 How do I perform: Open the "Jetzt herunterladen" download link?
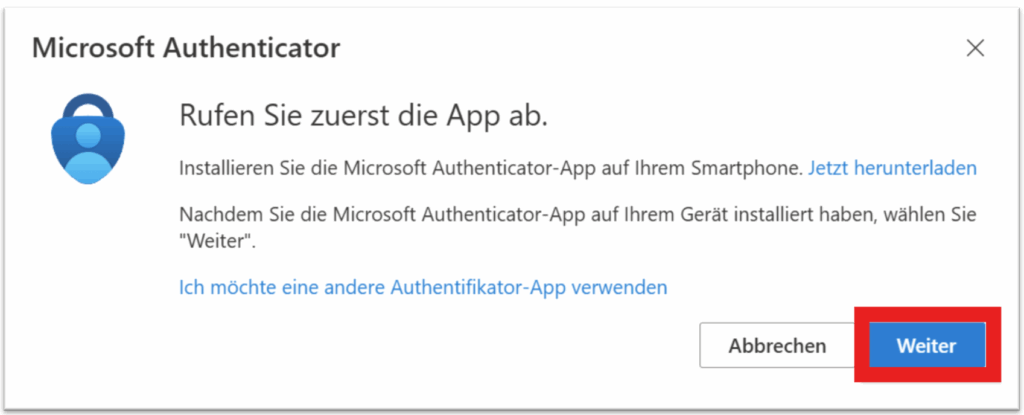pyautogui.click(x=892, y=168)
